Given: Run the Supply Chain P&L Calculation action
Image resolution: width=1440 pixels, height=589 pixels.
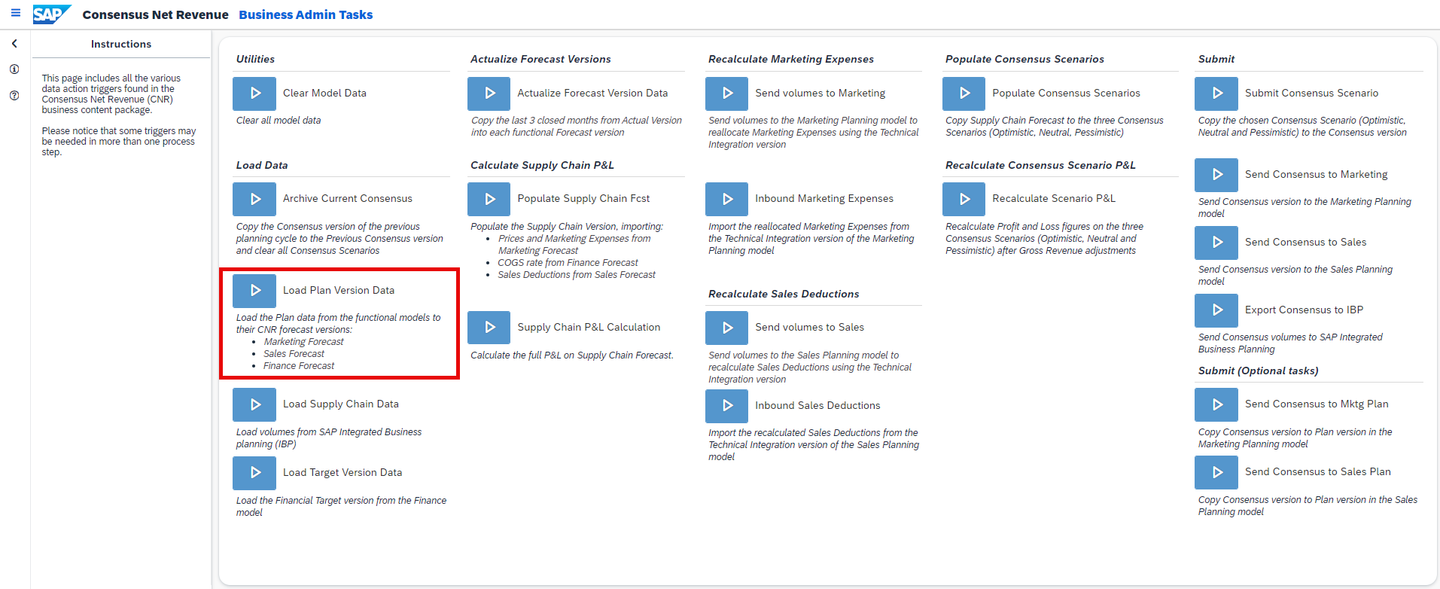Looking at the screenshot, I should 489,327.
